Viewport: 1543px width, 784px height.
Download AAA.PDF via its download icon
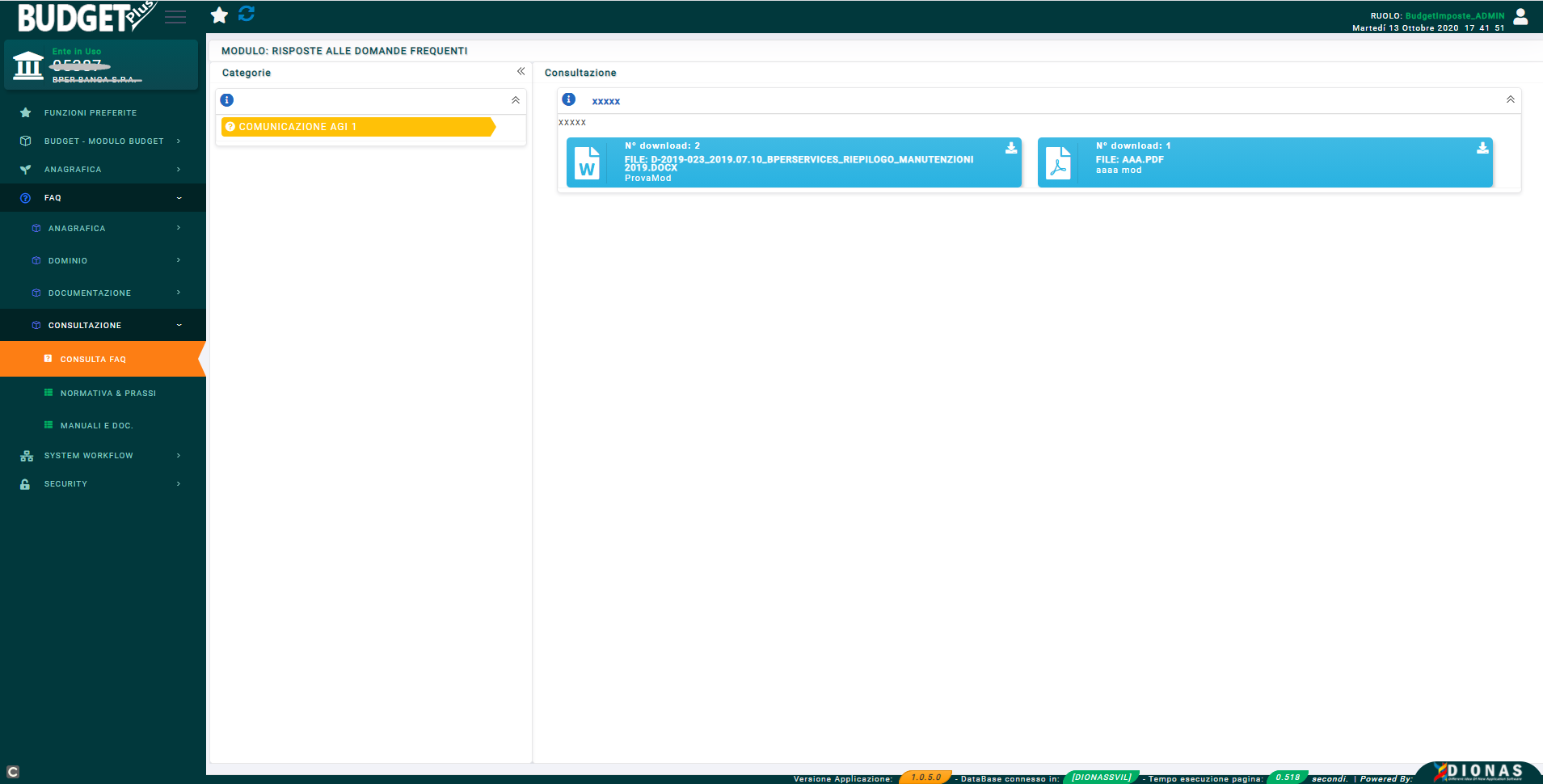1482,148
